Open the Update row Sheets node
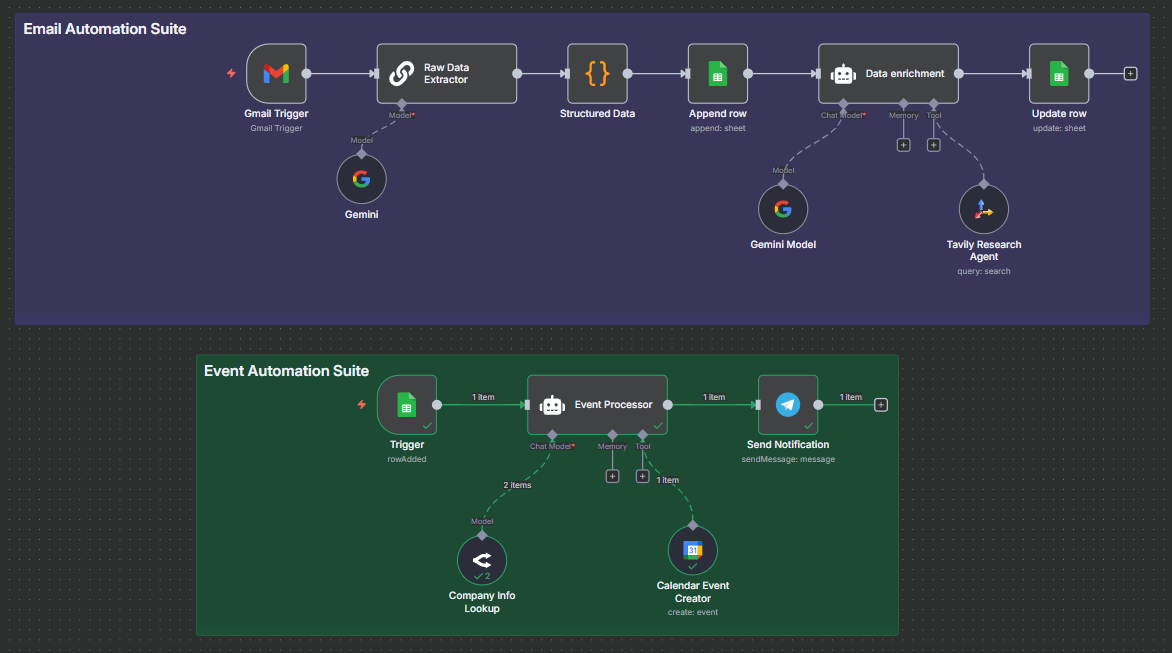The image size is (1172, 653). [1058, 73]
